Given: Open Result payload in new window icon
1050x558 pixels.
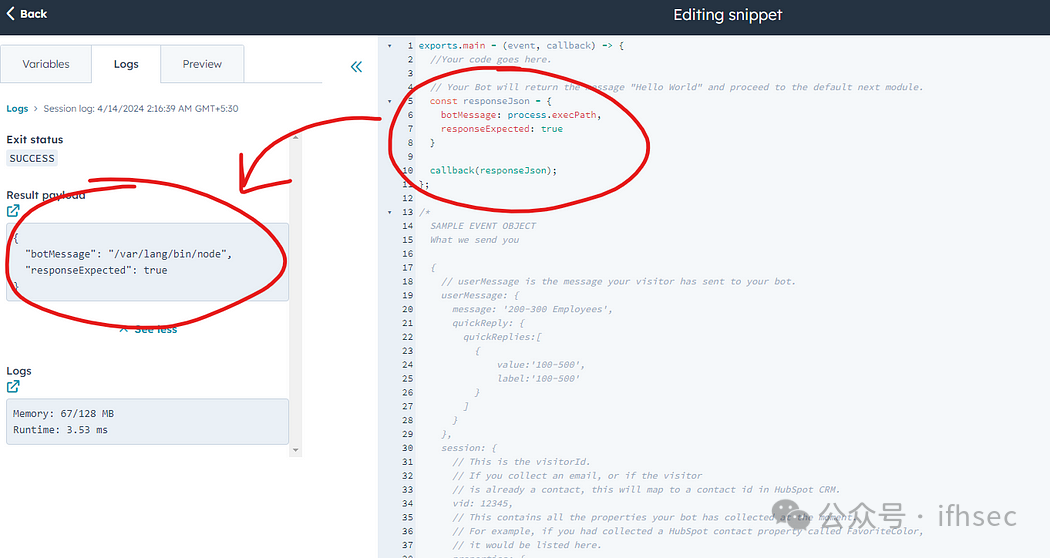Looking at the screenshot, I should coord(13,211).
